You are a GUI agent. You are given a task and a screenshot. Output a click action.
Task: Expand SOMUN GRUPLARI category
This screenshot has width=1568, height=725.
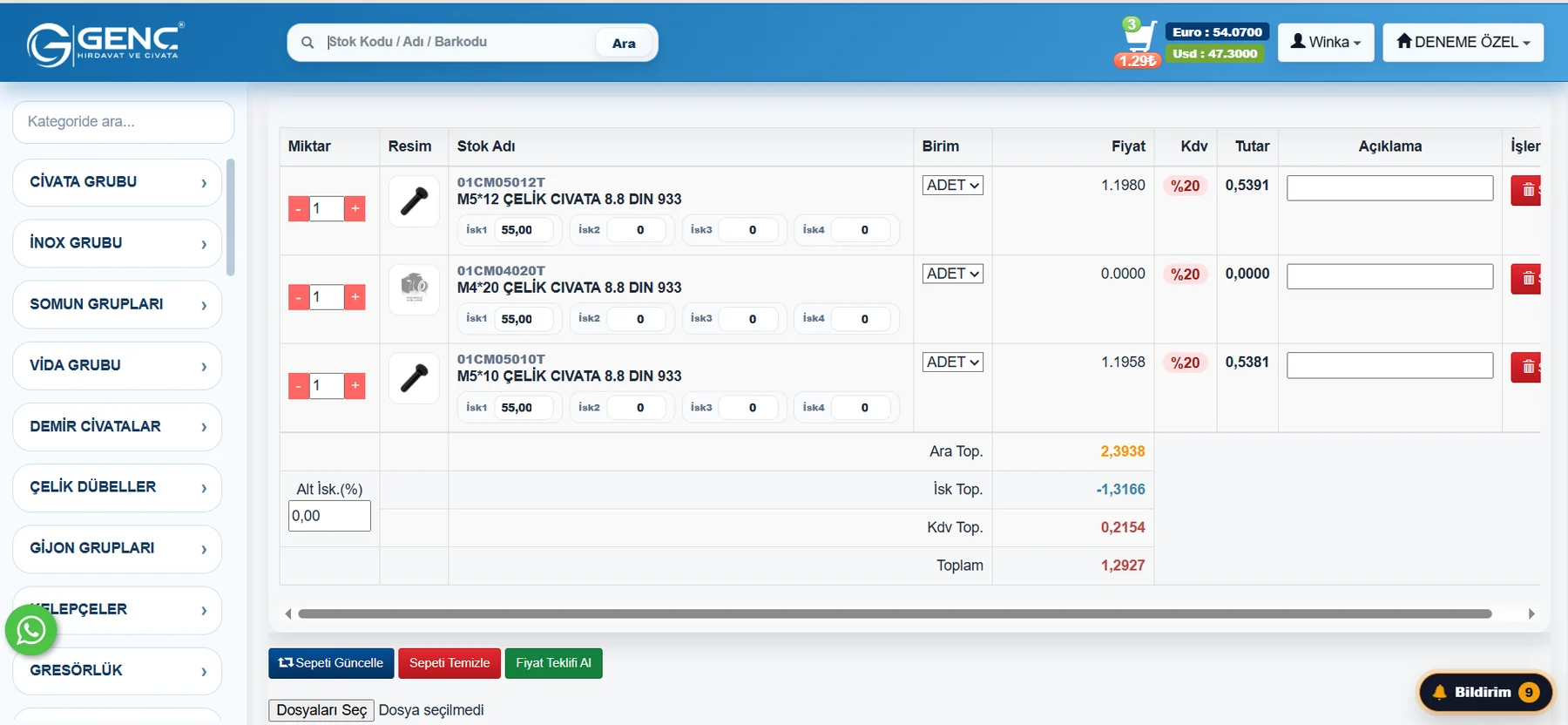(118, 304)
